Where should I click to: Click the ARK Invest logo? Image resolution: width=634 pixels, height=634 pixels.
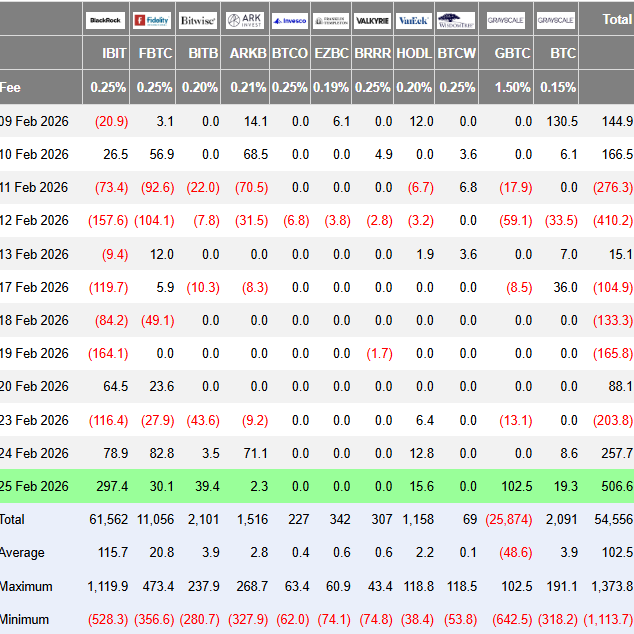coord(246,20)
